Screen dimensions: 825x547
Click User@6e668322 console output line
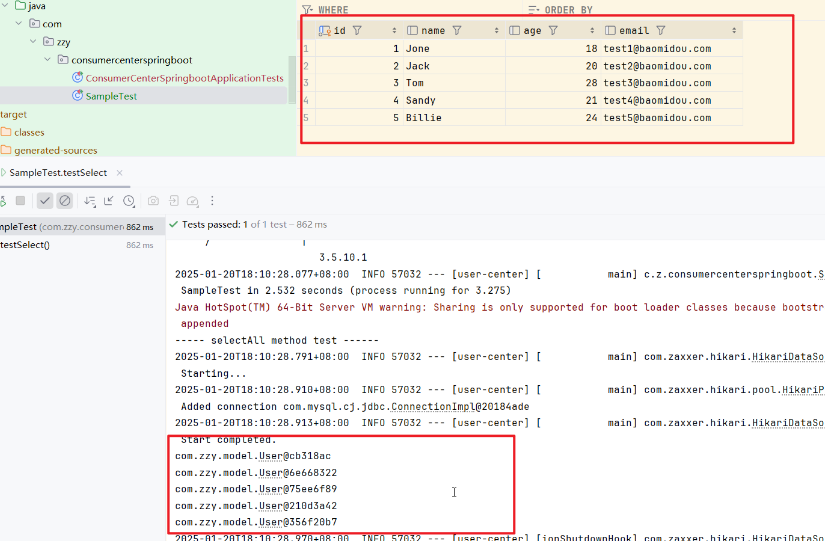click(256, 472)
